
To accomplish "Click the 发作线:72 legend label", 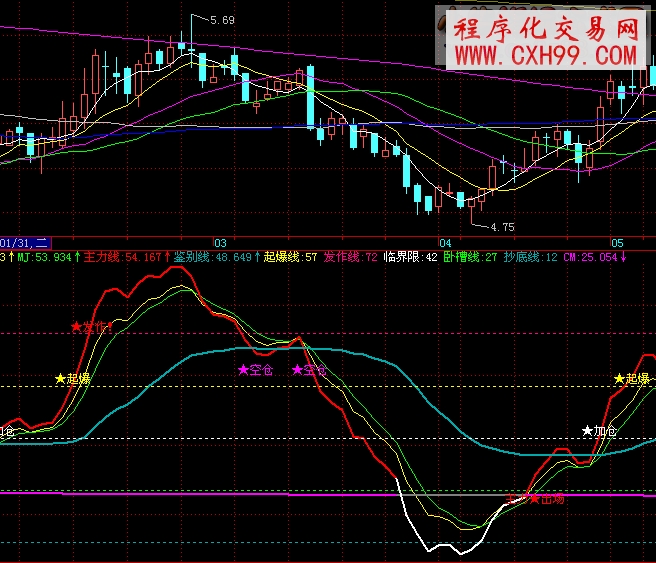I will 351,257.
